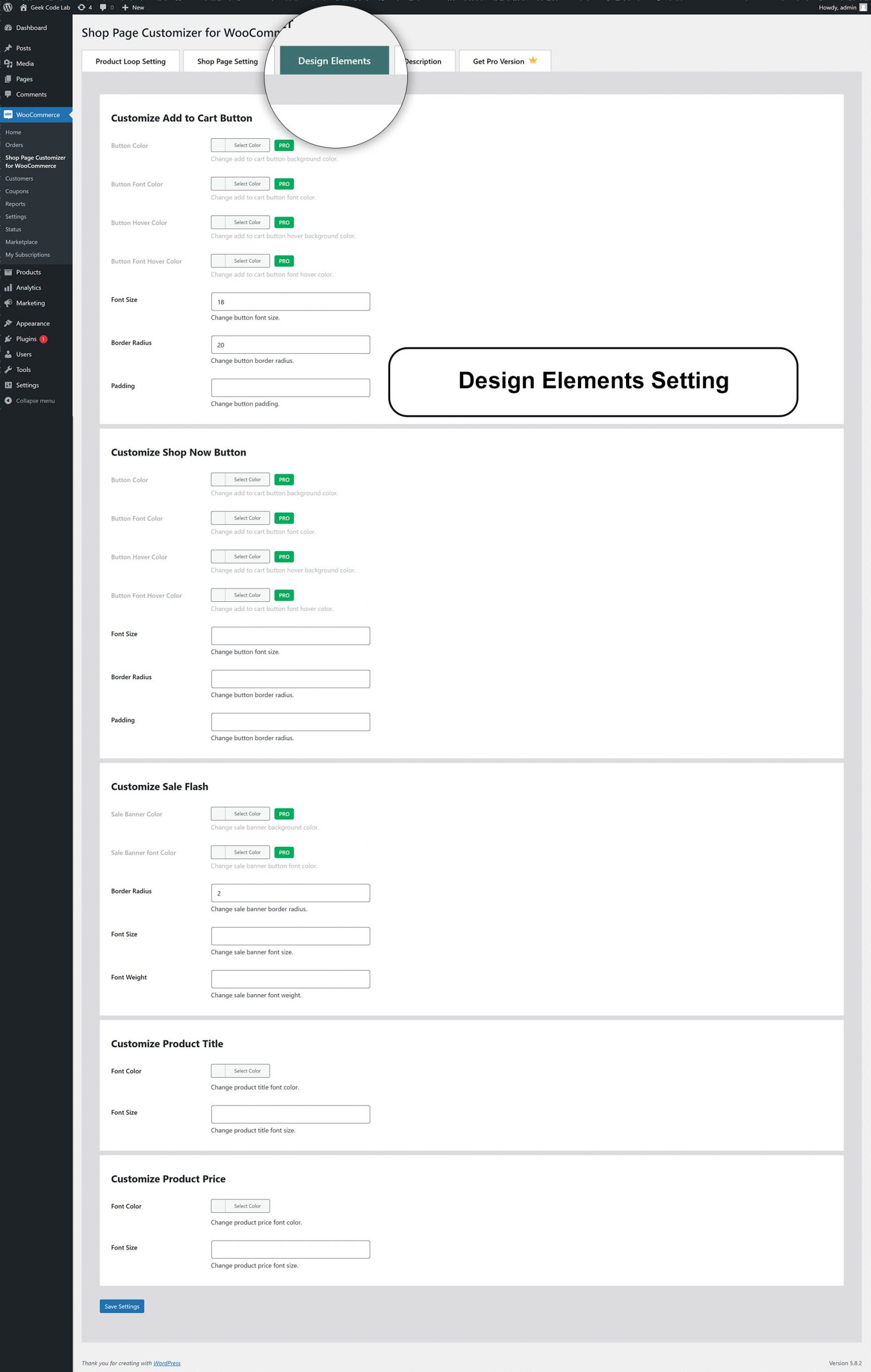Open the Appearance brush icon

(8, 324)
